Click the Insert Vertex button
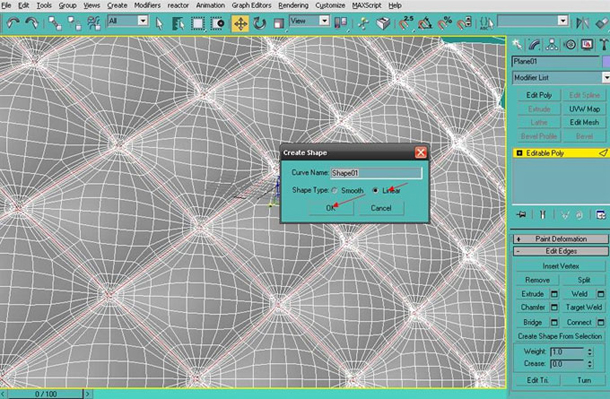This screenshot has height=399, width=610. pyautogui.click(x=561, y=266)
